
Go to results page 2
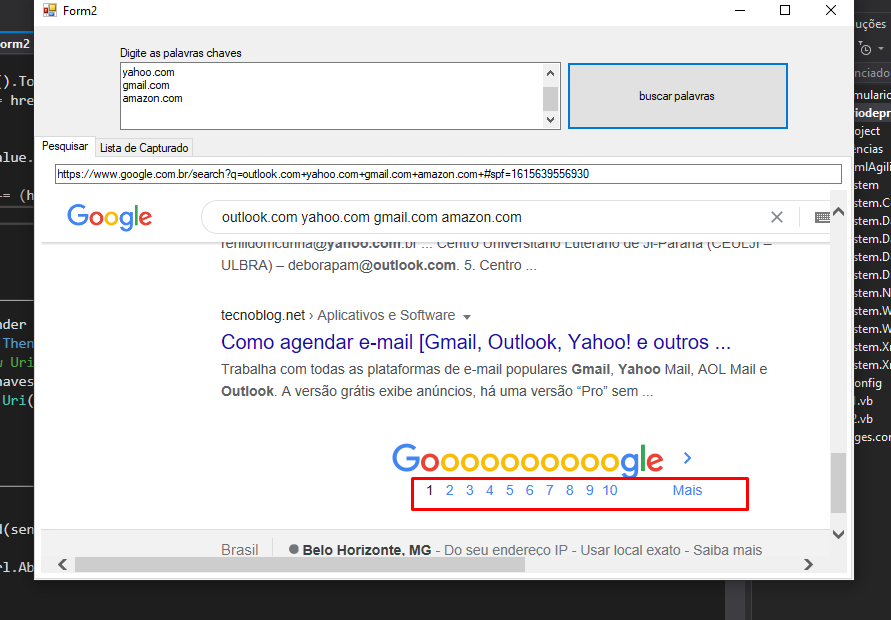449,490
